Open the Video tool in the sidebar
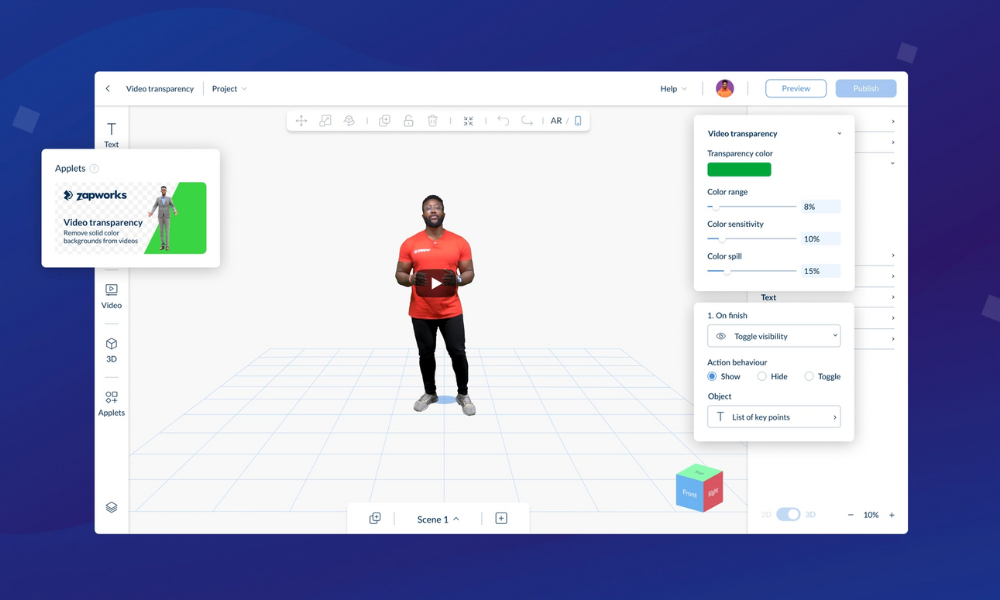Screen dimensions: 1000x600 [112, 296]
